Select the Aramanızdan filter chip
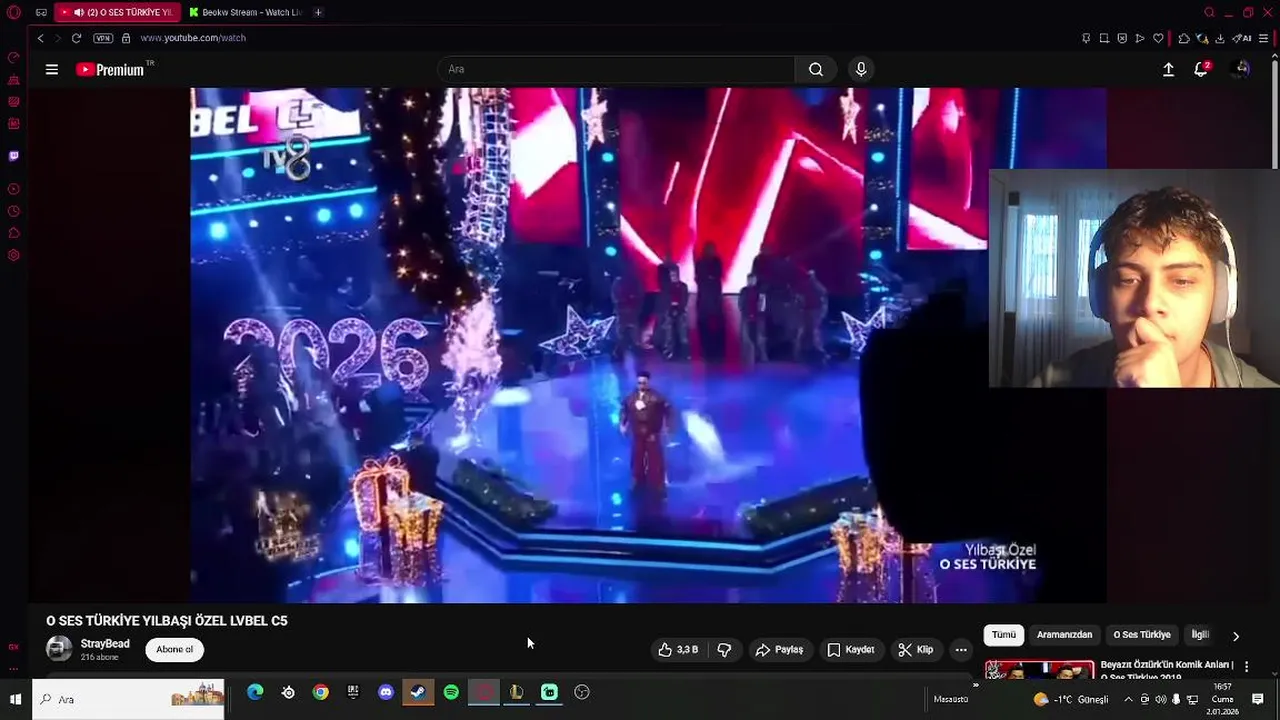The height and width of the screenshot is (720, 1280). [x=1064, y=635]
